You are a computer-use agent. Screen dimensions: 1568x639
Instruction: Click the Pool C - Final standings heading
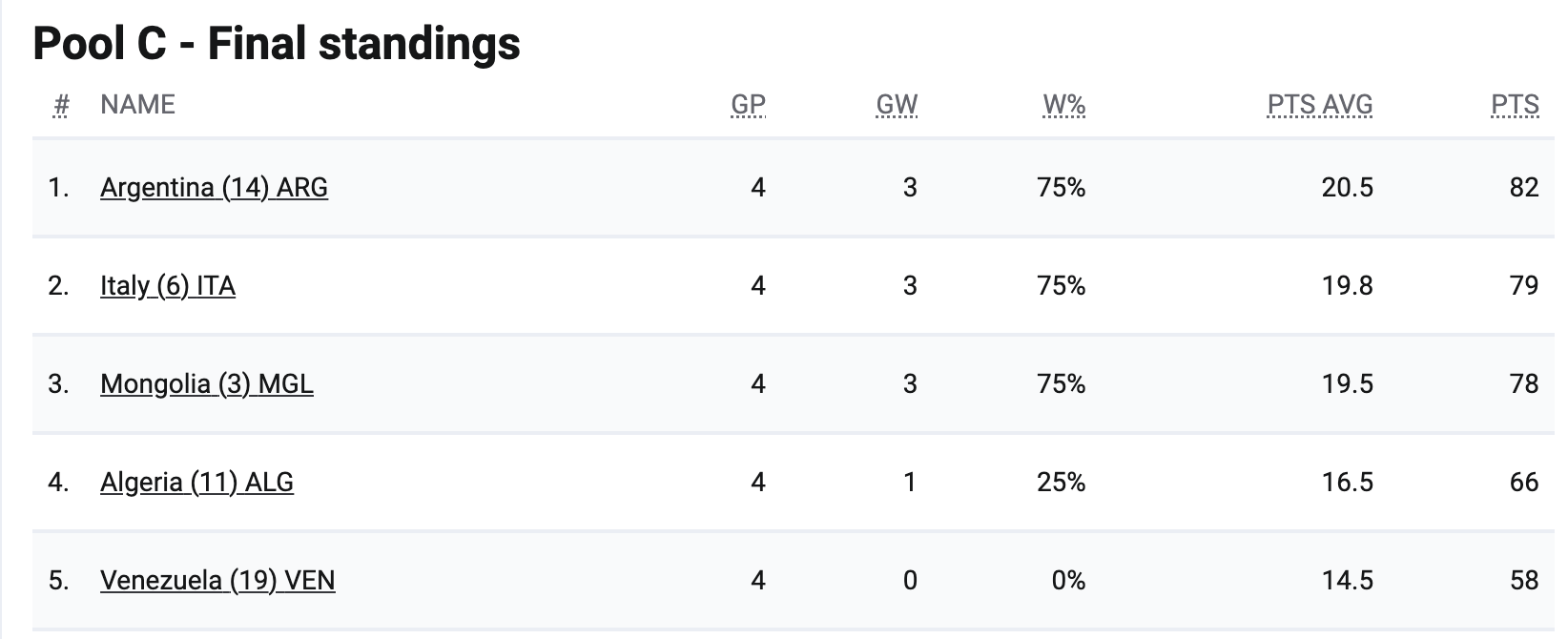coord(277,44)
